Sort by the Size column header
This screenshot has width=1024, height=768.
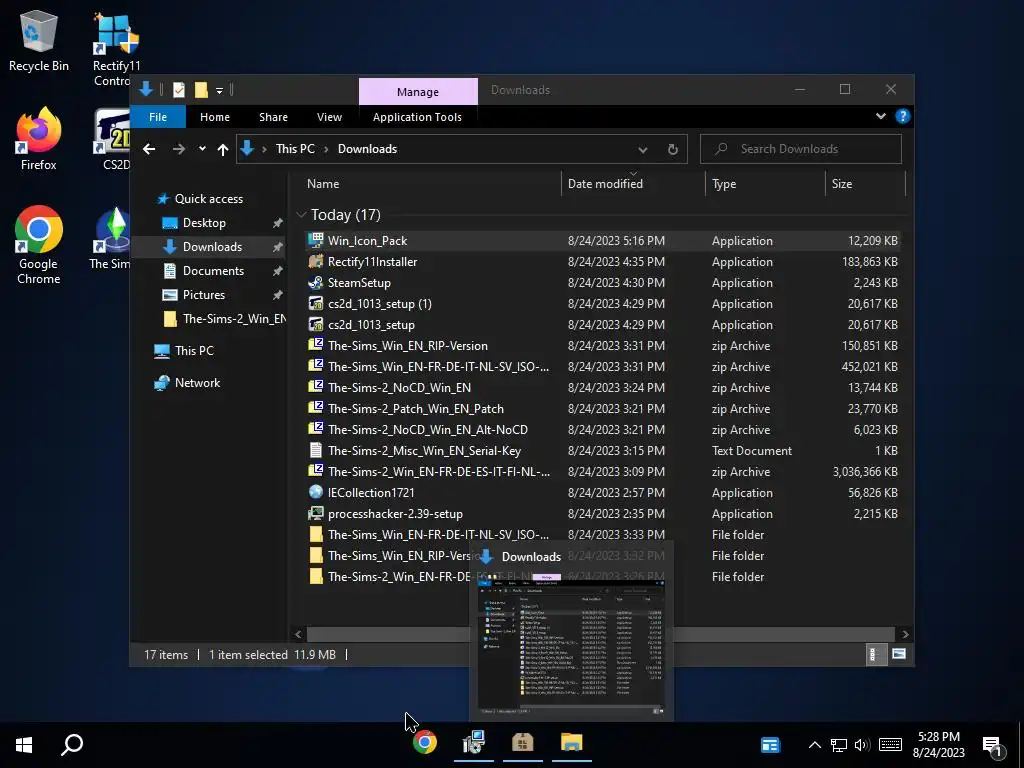pos(865,184)
